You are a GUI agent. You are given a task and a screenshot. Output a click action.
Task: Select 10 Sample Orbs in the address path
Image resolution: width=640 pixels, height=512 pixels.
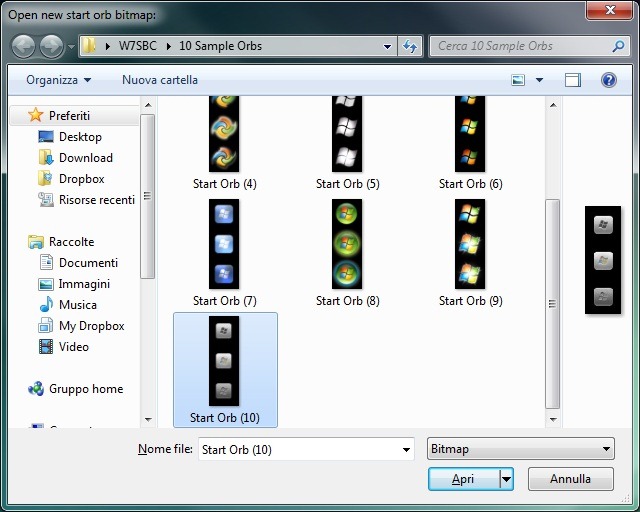tap(220, 46)
